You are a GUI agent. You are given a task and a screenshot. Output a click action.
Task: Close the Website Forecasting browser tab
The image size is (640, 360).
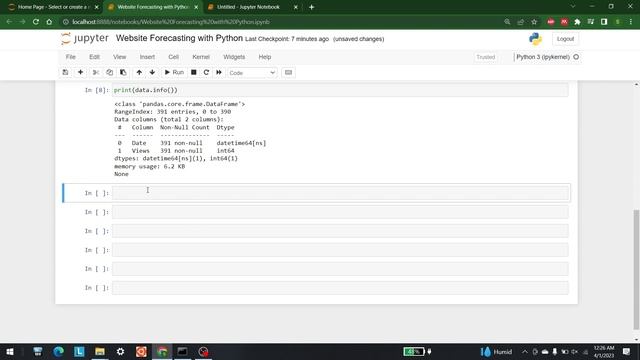196,7
